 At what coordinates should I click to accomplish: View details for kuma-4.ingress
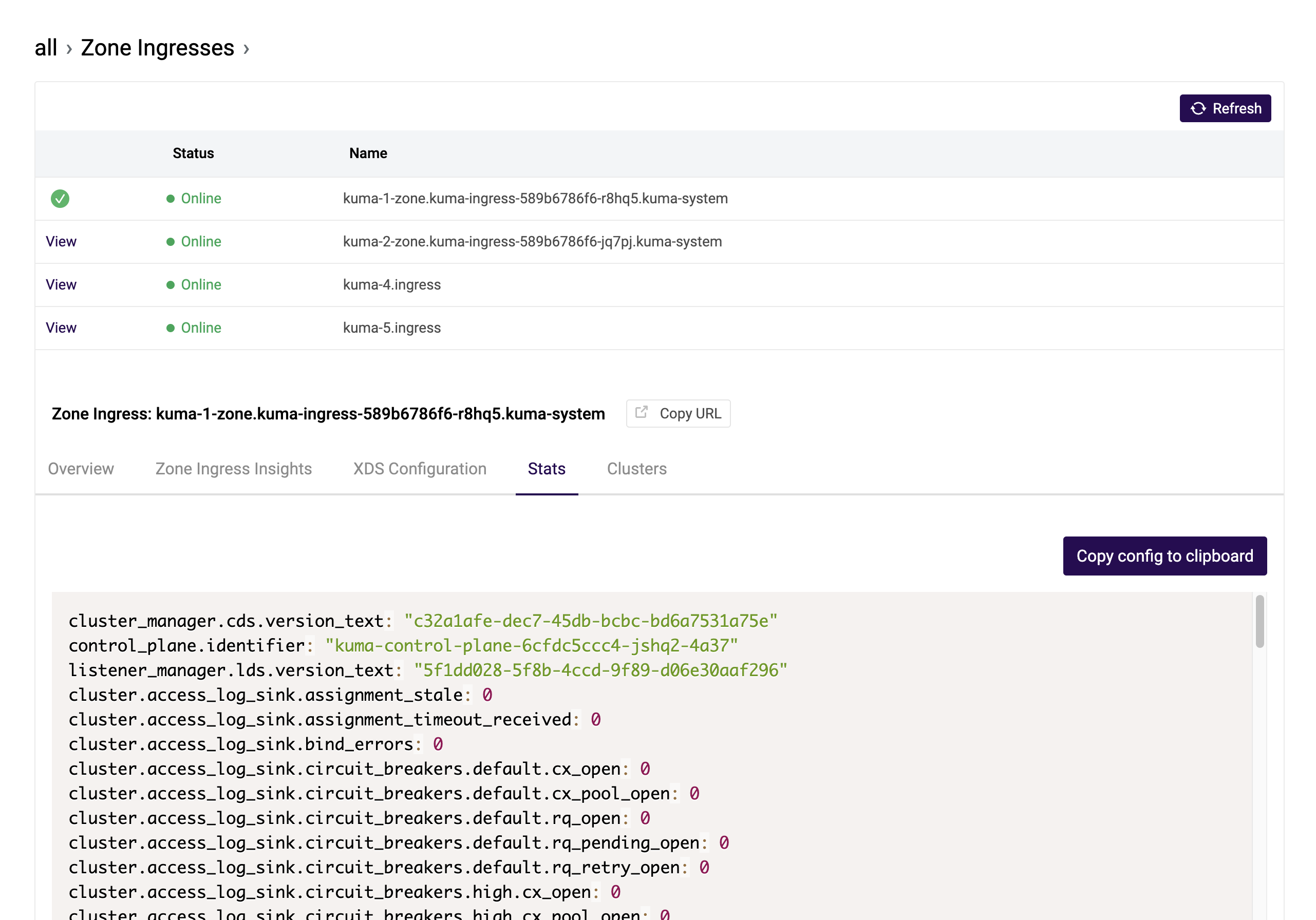(60, 284)
